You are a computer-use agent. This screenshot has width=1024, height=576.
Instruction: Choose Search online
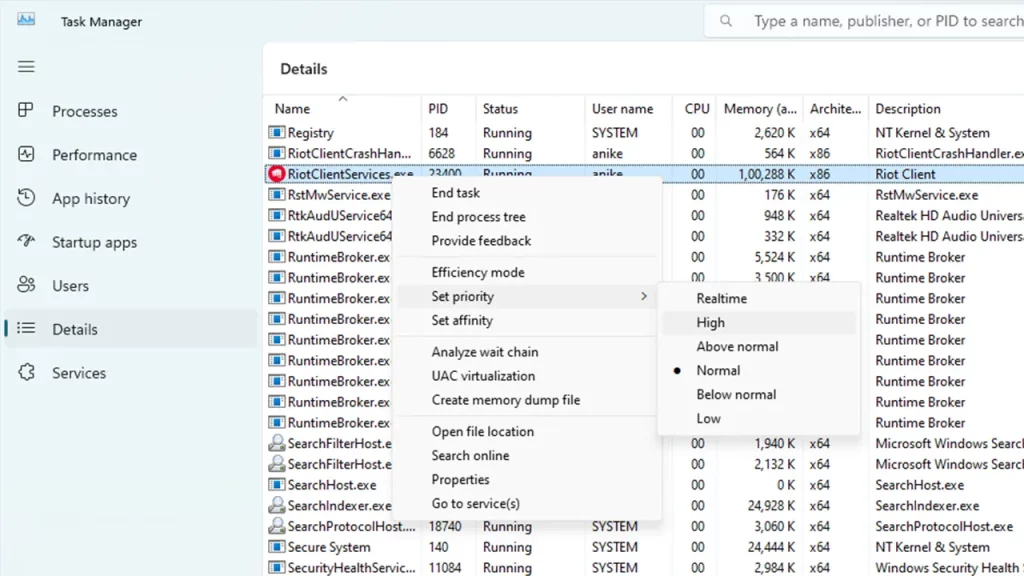click(526, 456)
